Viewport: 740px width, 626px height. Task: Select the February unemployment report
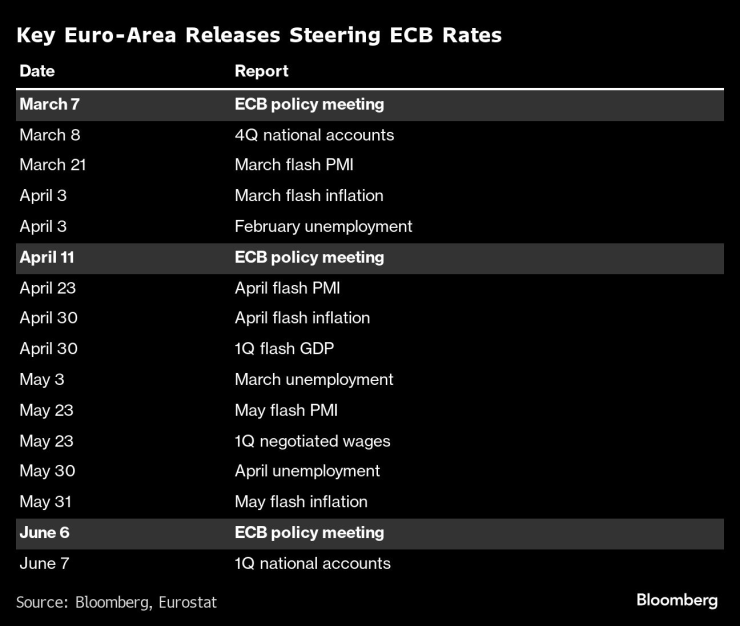pos(323,226)
